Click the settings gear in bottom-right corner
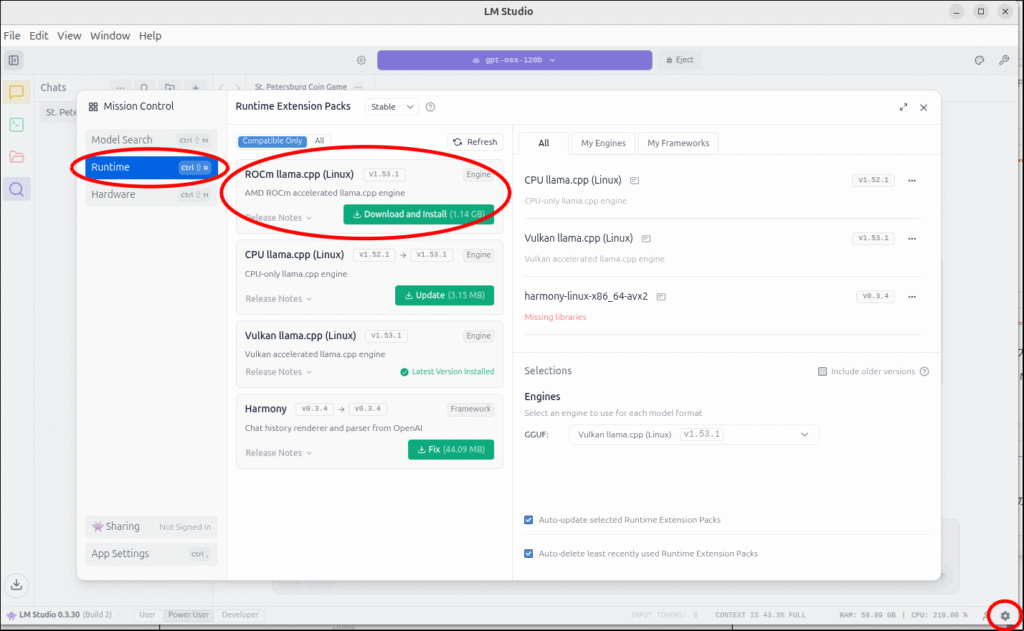 pyautogui.click(x=1005, y=615)
